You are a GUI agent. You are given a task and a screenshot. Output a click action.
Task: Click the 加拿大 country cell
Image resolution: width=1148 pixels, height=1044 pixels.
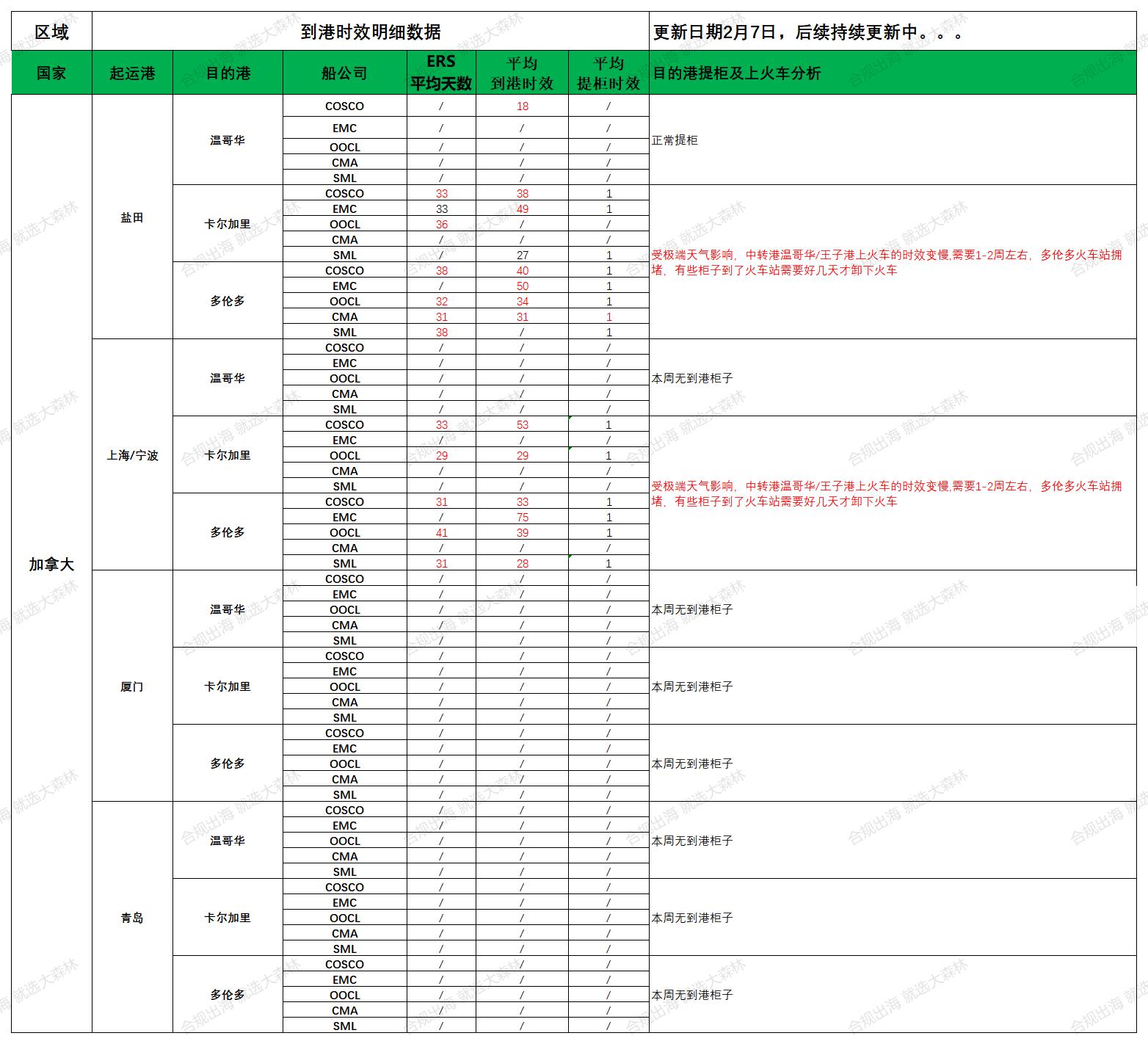coord(51,564)
